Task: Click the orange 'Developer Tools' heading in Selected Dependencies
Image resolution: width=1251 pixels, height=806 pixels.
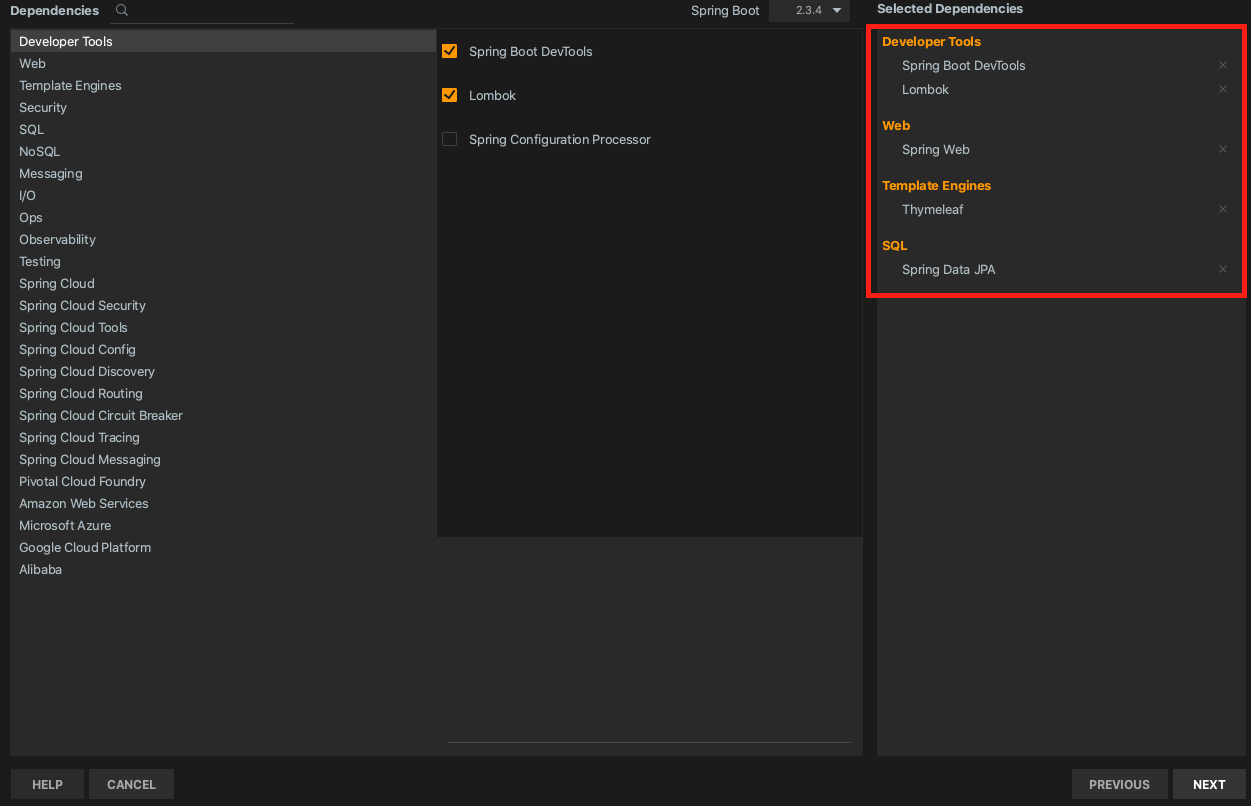Action: (x=931, y=41)
